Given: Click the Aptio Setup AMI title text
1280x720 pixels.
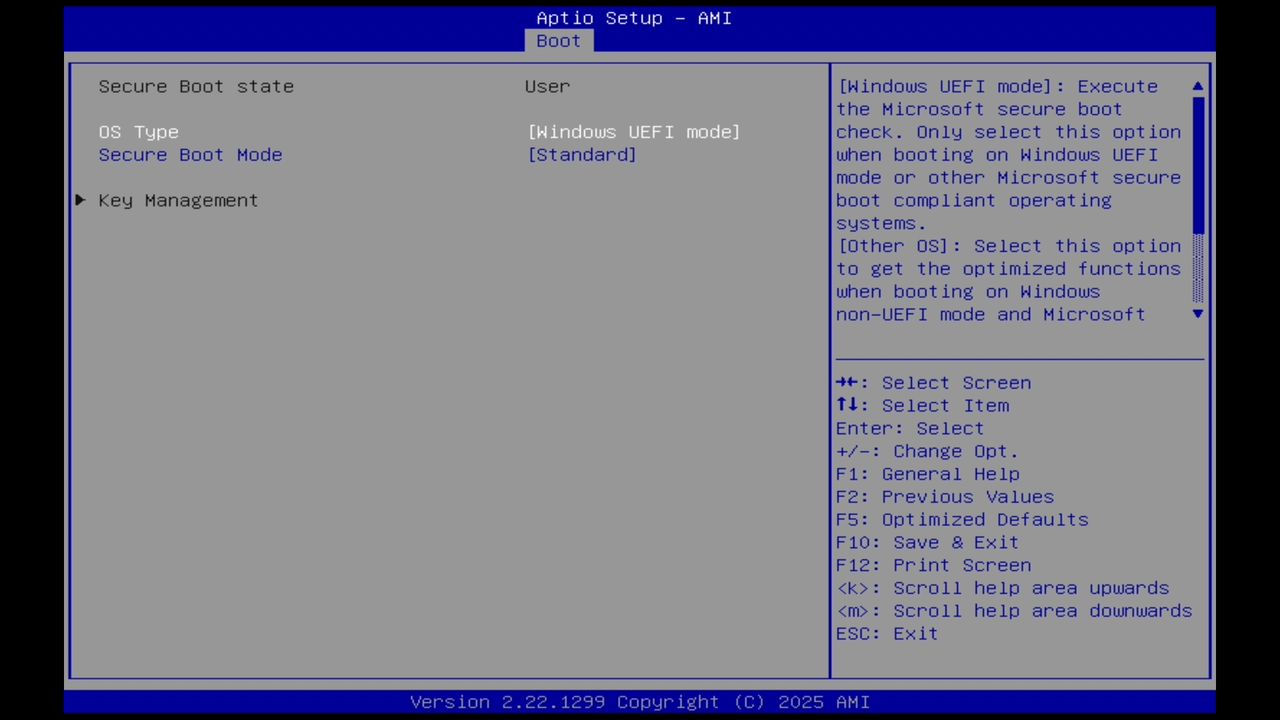Looking at the screenshot, I should (x=633, y=18).
